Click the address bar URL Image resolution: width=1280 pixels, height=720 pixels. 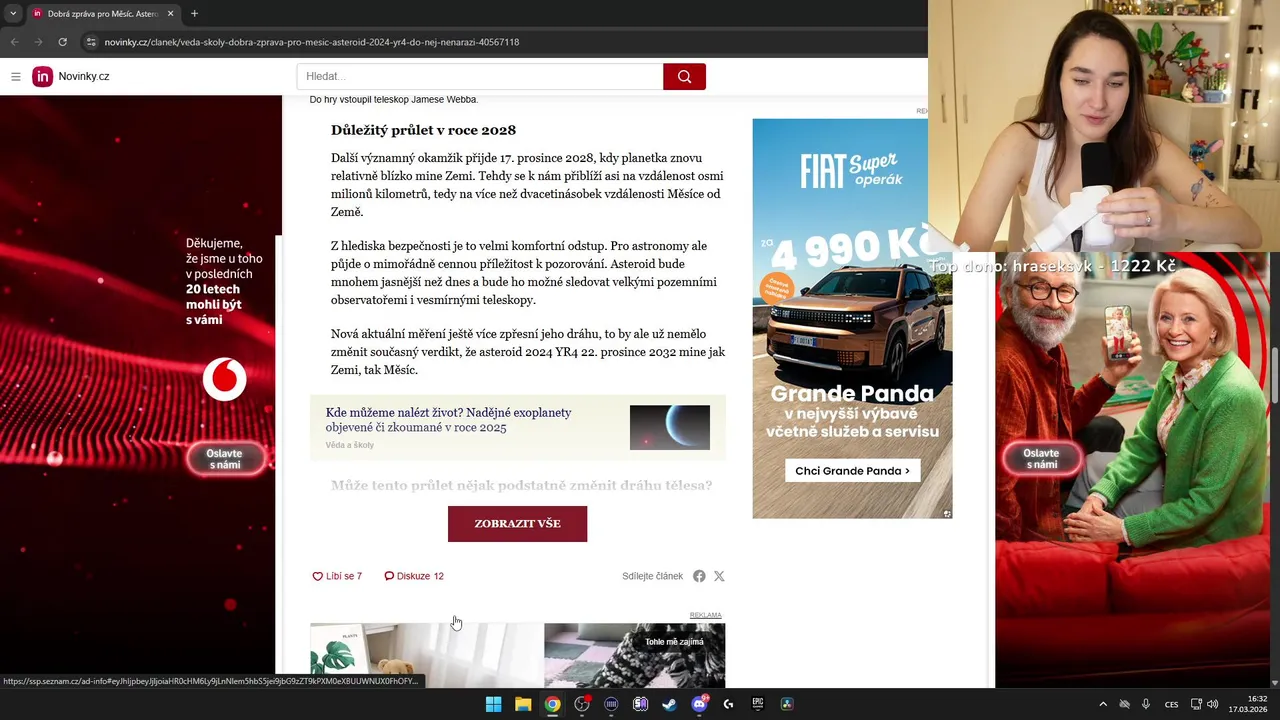tap(311, 42)
